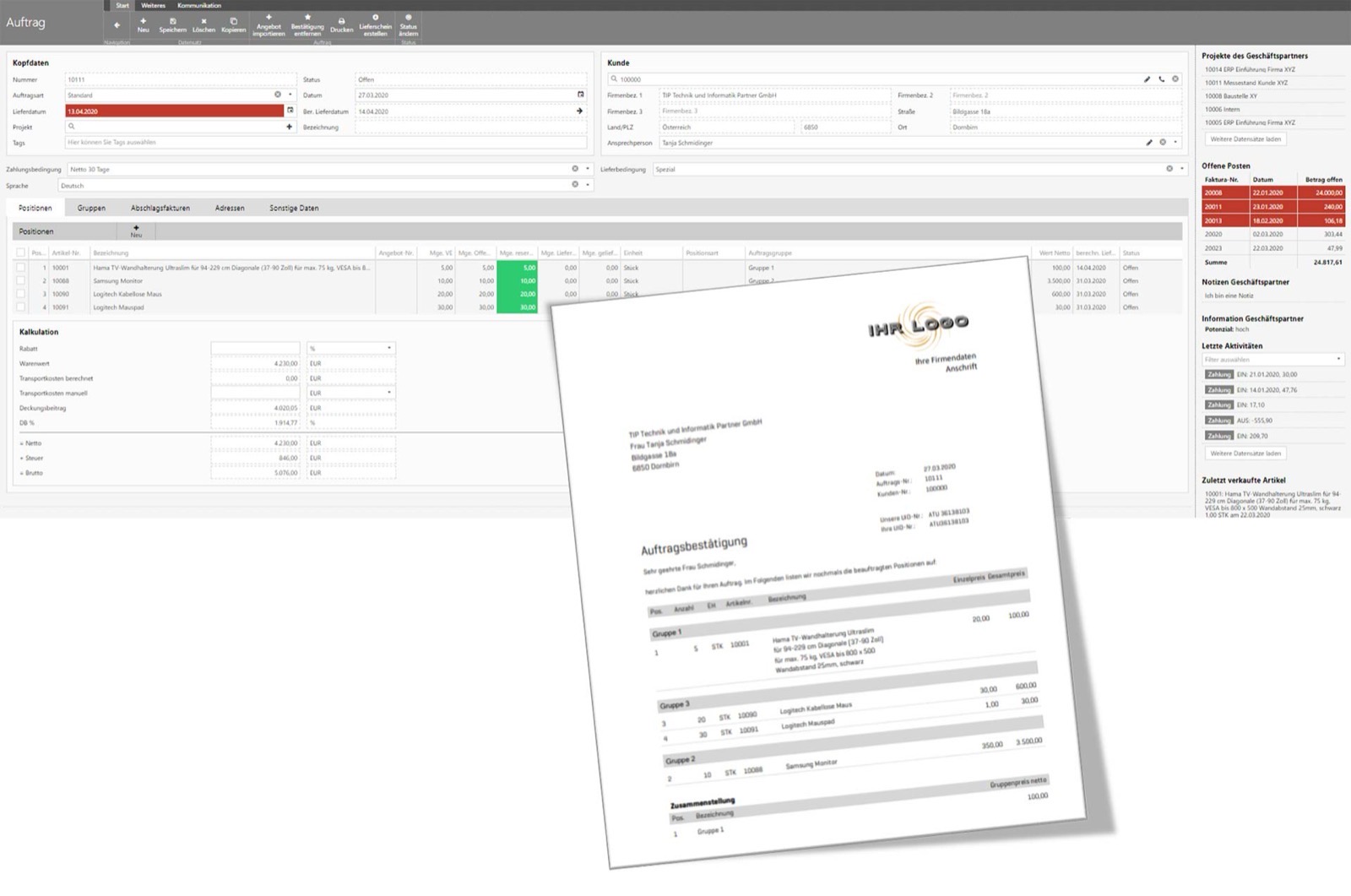Open the Rabatt unit dropdown
Viewport: 1351px width, 896px height.
pos(388,348)
